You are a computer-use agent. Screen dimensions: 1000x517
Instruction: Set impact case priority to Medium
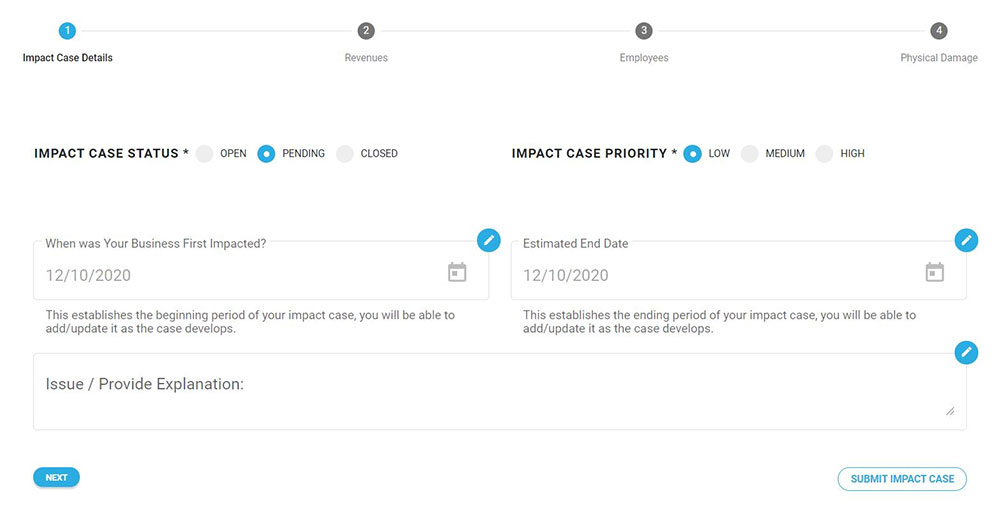click(750, 154)
